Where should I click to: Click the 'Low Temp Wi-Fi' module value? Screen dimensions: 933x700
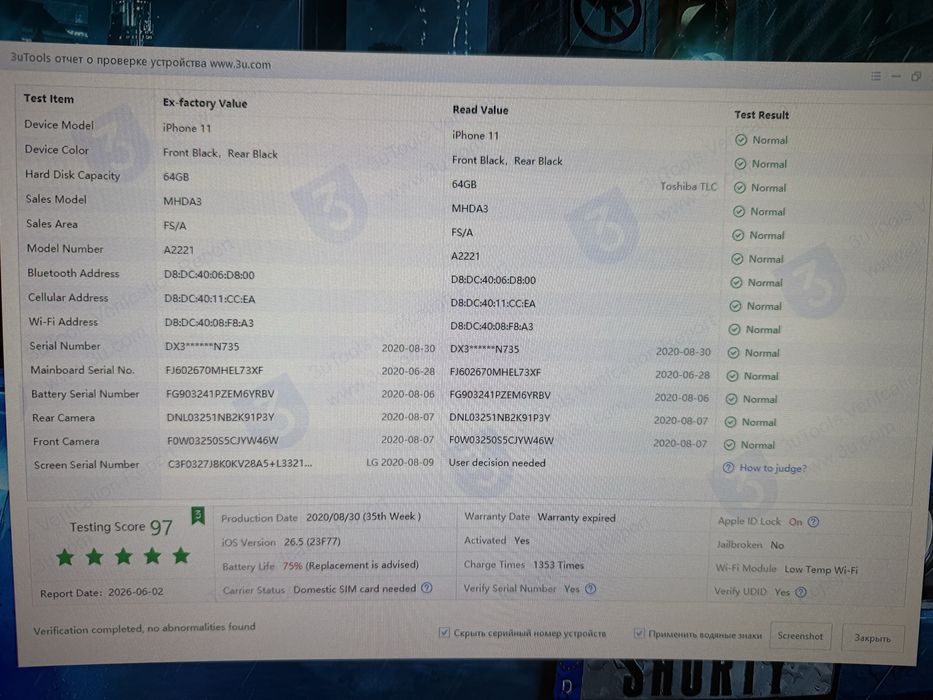click(821, 570)
